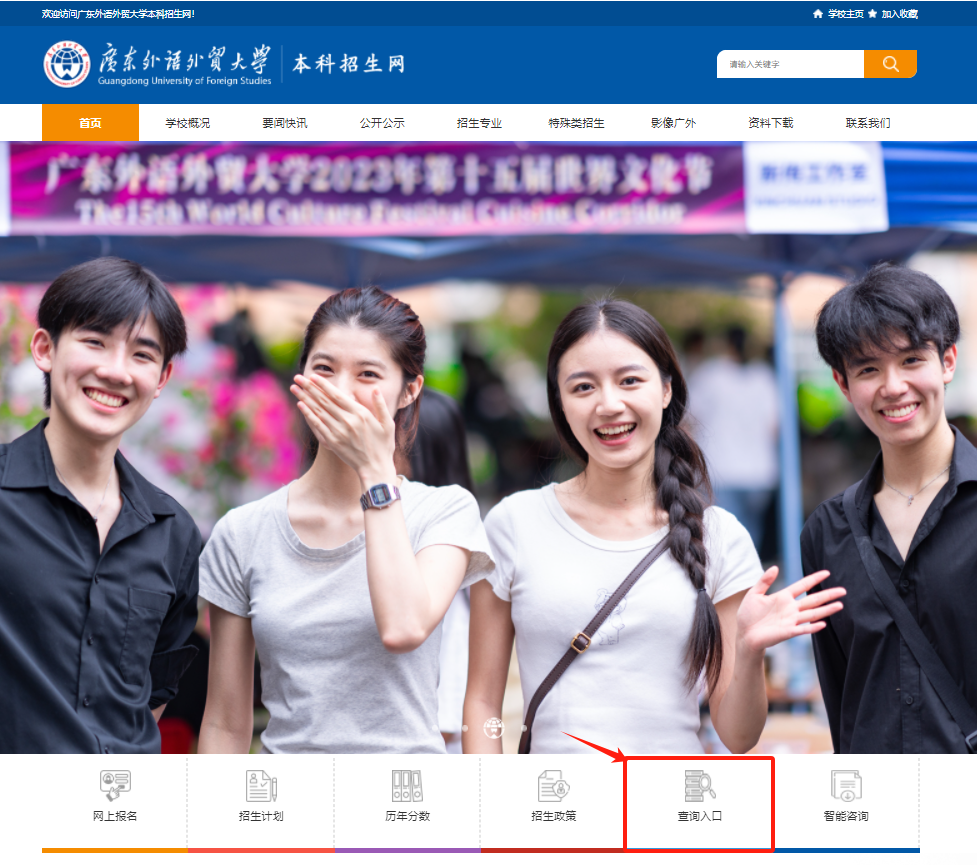Switch to the 学校概况 menu item

[x=186, y=122]
